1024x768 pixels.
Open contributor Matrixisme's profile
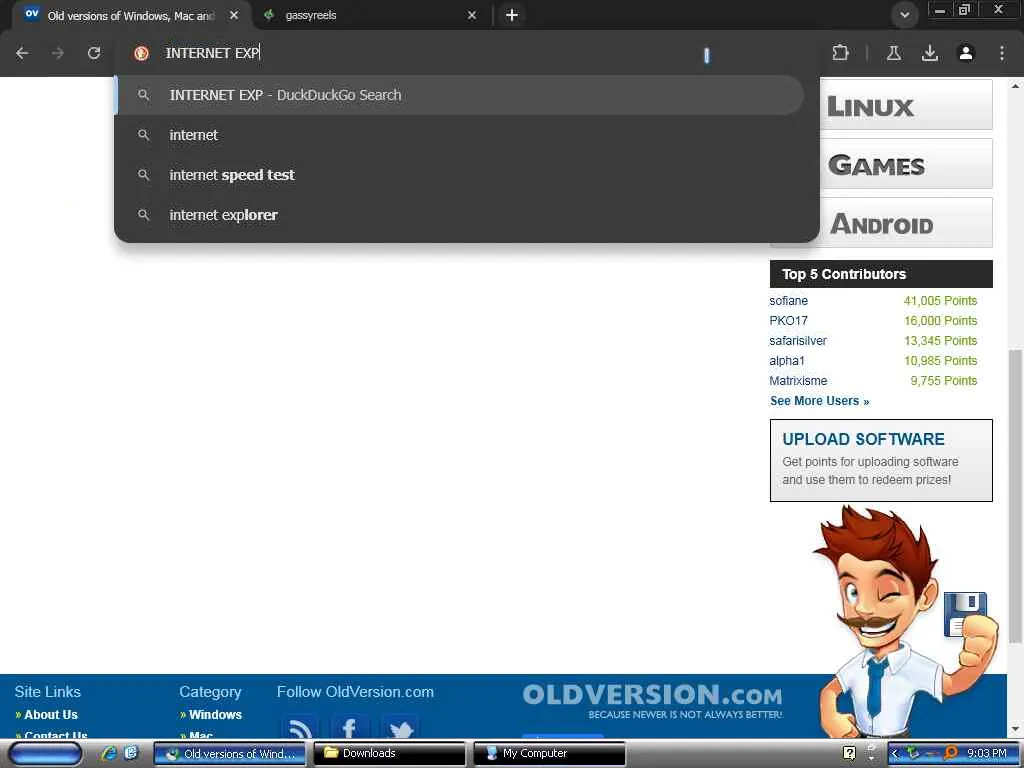click(798, 381)
